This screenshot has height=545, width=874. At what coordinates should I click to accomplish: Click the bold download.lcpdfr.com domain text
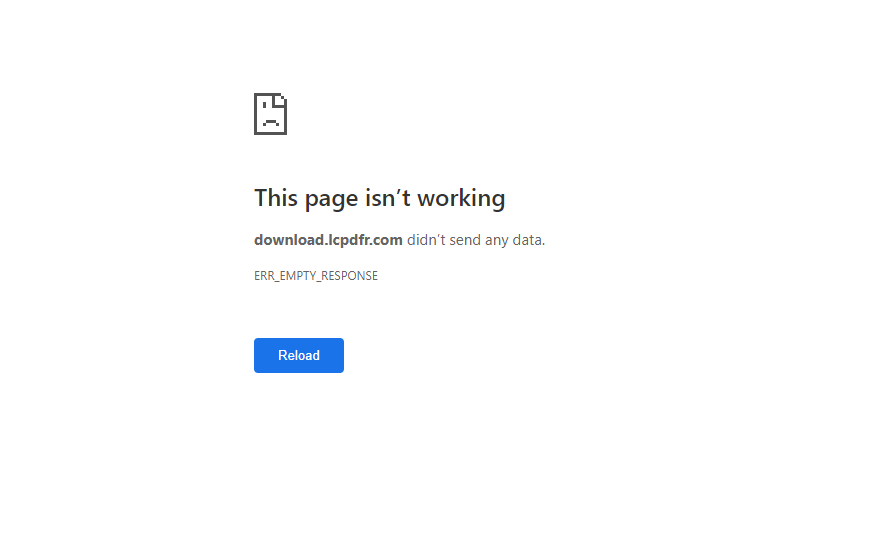328,240
